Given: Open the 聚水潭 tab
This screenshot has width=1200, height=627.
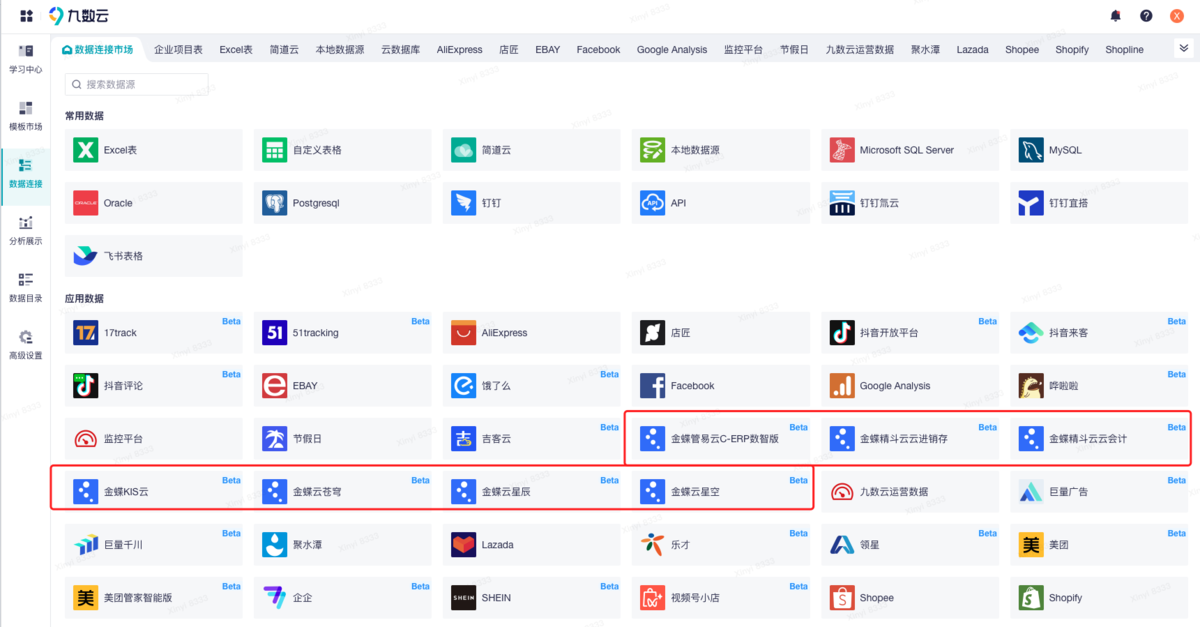Looking at the screenshot, I should pos(925,49).
